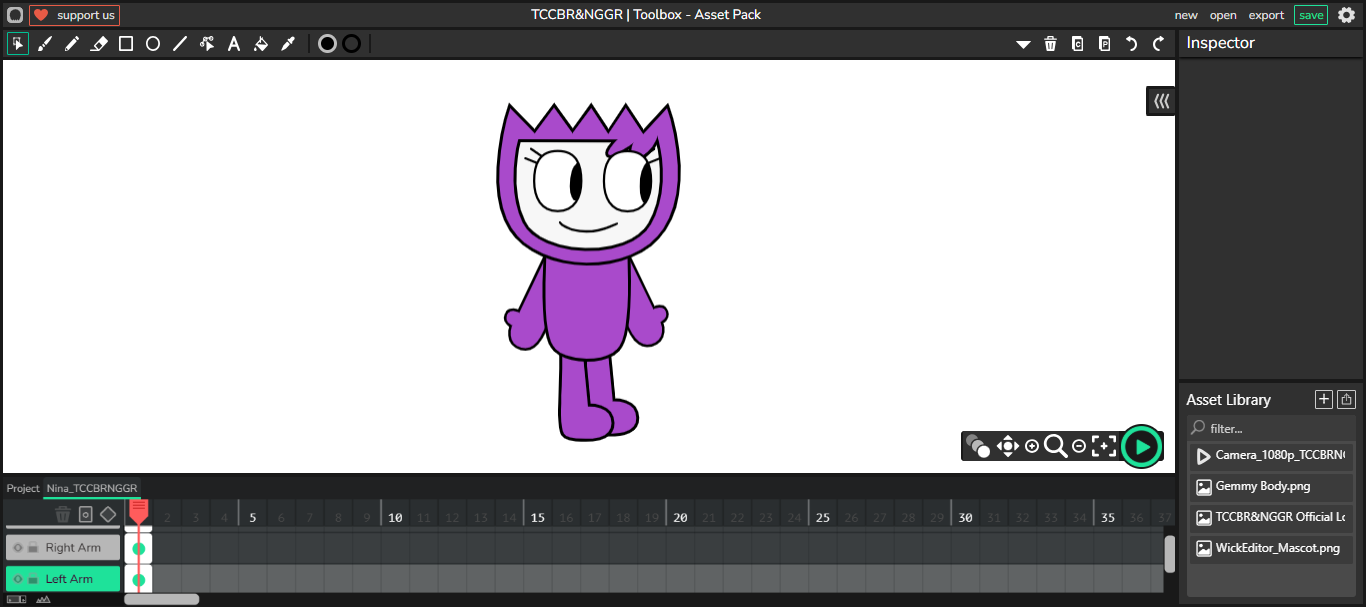Click the Asset Library export icon
The image size is (1366, 607).
click(1346, 399)
